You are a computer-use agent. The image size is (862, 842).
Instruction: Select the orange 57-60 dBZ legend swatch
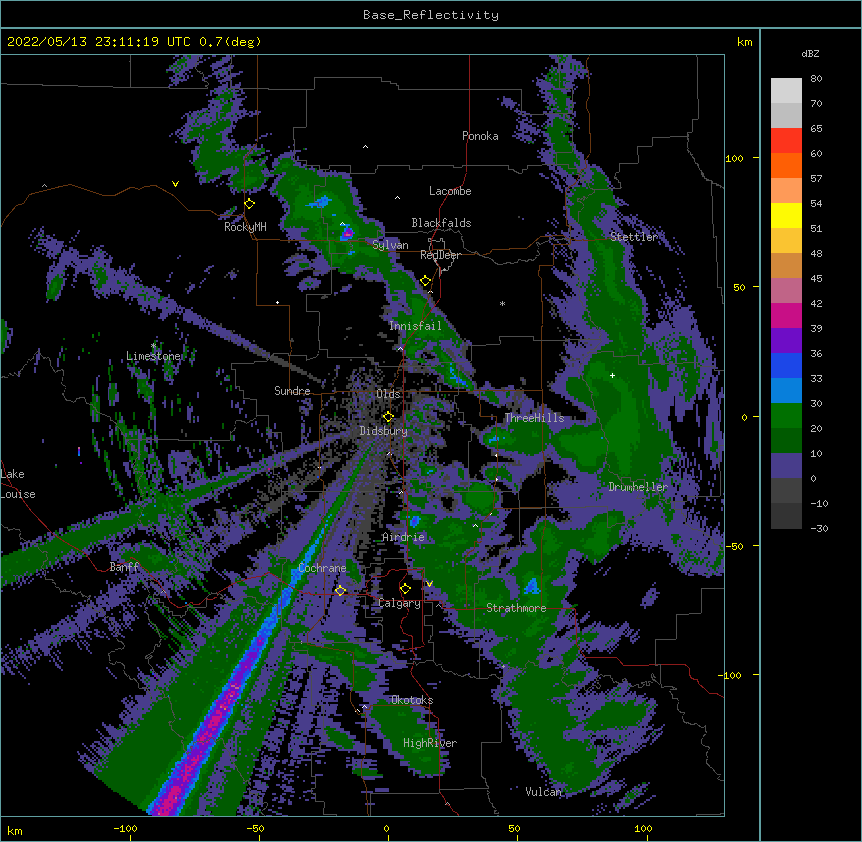click(786, 165)
